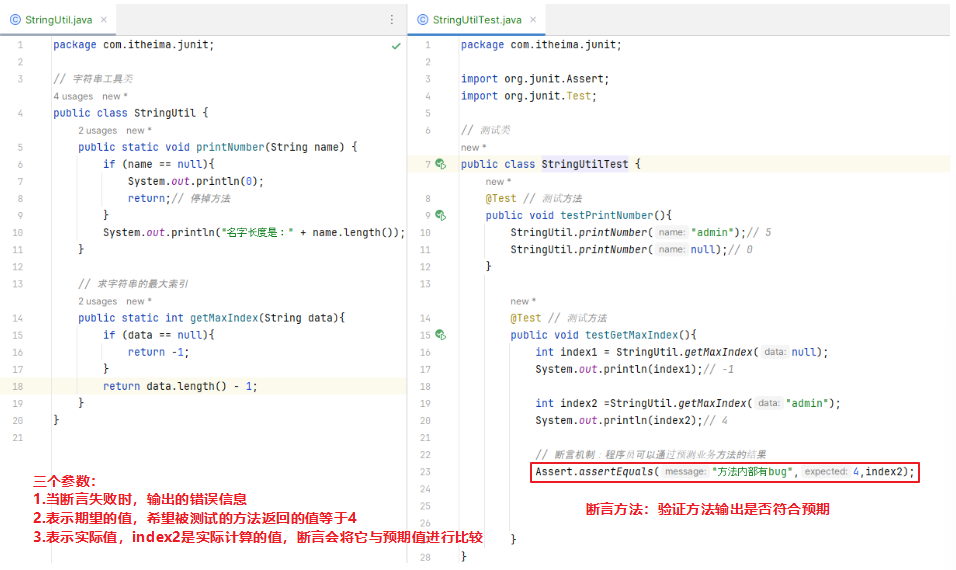
Task: Click 'int index2' declaration line
Action: pyautogui.click(x=688, y=403)
